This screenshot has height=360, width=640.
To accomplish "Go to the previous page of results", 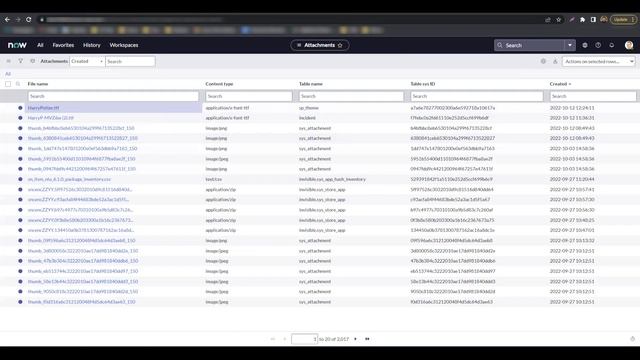I will 284,339.
